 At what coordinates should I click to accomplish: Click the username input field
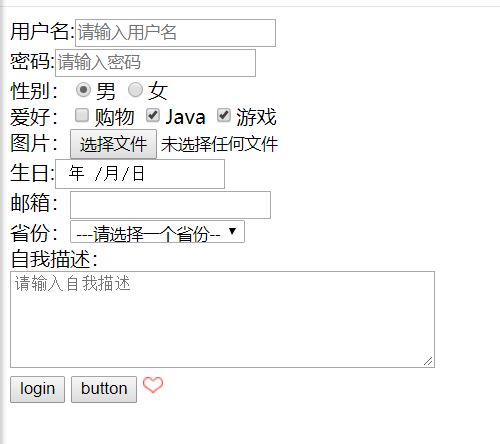(x=175, y=33)
